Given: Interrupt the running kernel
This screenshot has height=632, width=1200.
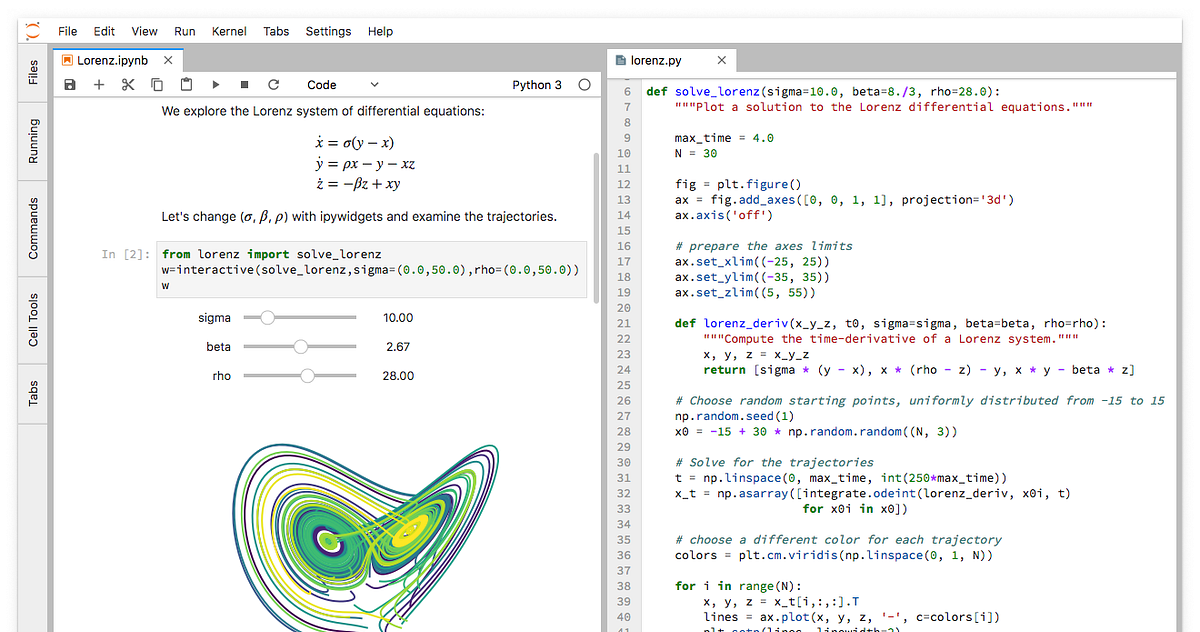Looking at the screenshot, I should point(244,84).
